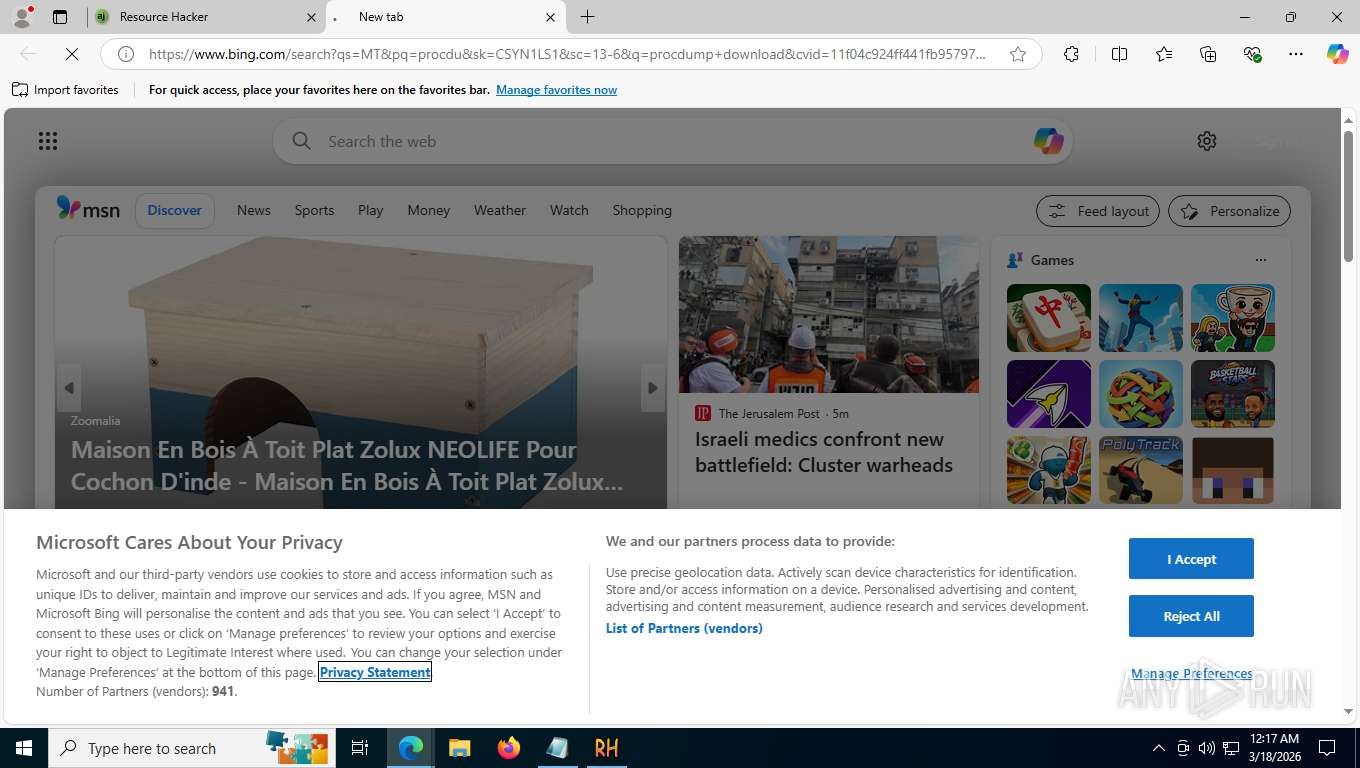
Task: Open the volume control tray icon
Action: tap(1206, 748)
